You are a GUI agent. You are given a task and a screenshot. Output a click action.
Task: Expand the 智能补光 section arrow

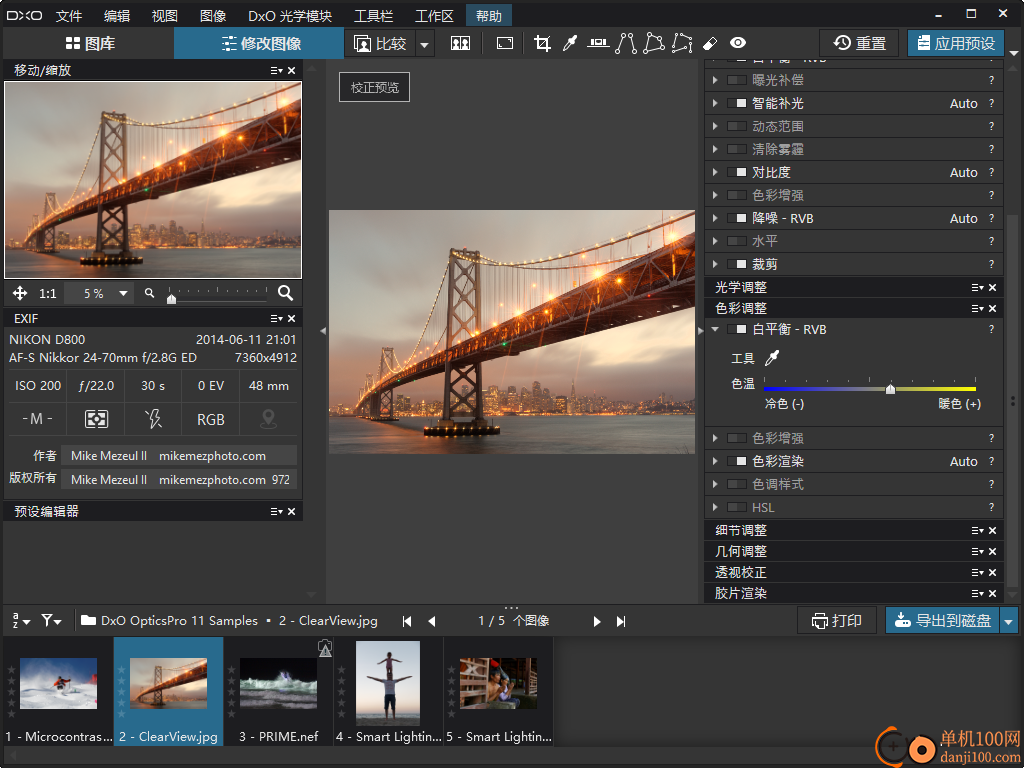click(x=715, y=103)
